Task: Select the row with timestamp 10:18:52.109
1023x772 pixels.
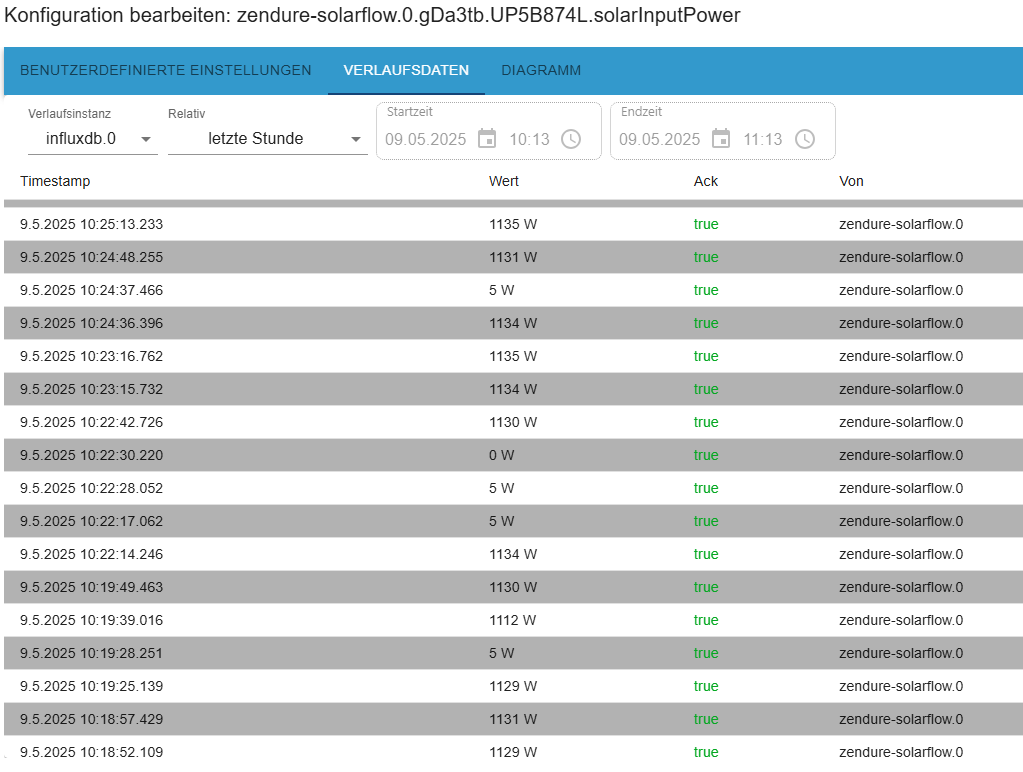Action: (513, 752)
